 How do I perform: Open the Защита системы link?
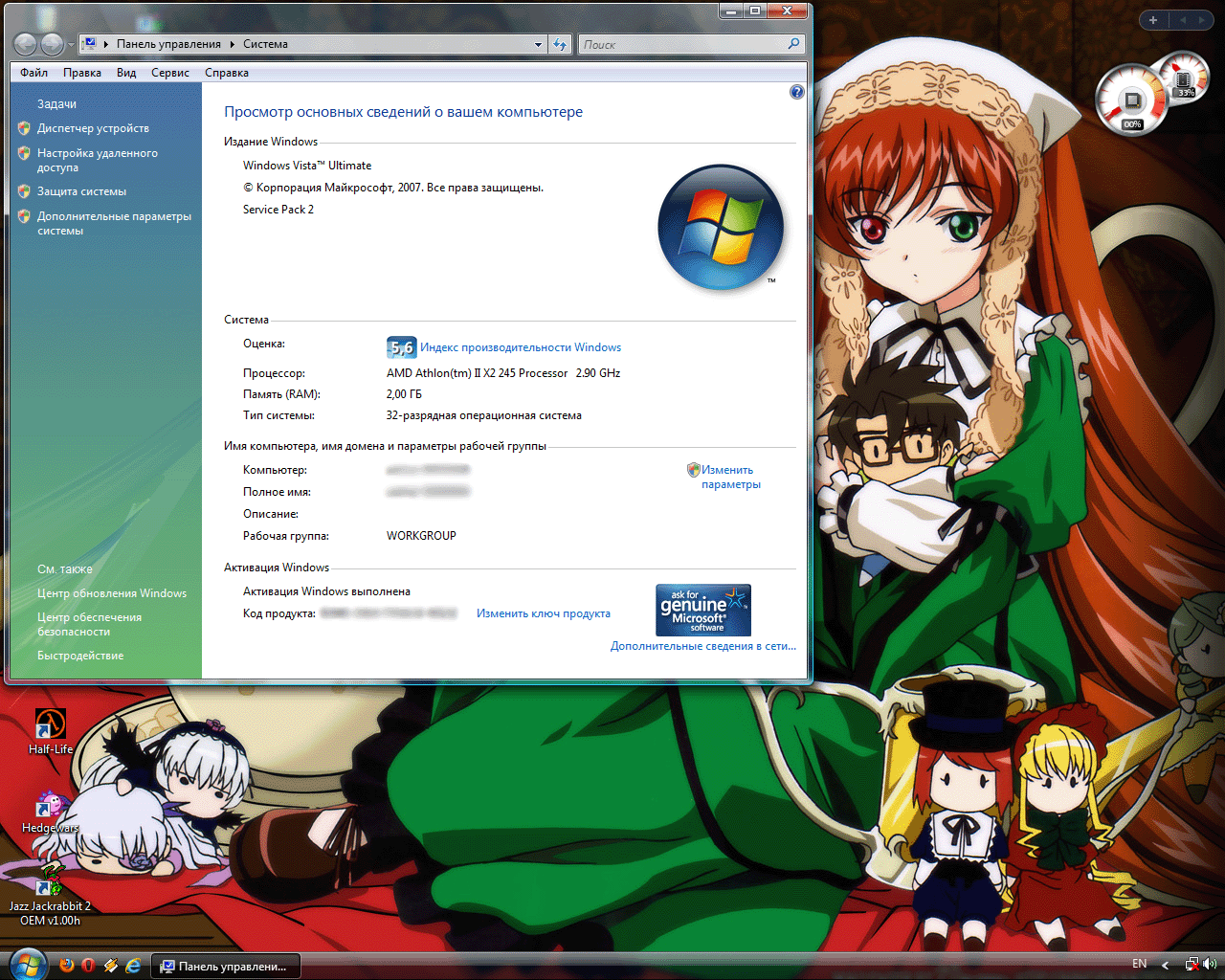click(x=81, y=191)
